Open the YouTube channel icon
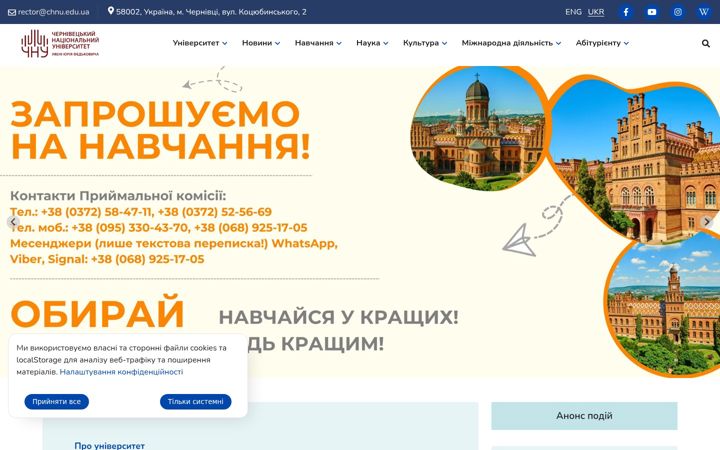Viewport: 720px width, 450px height. click(652, 12)
